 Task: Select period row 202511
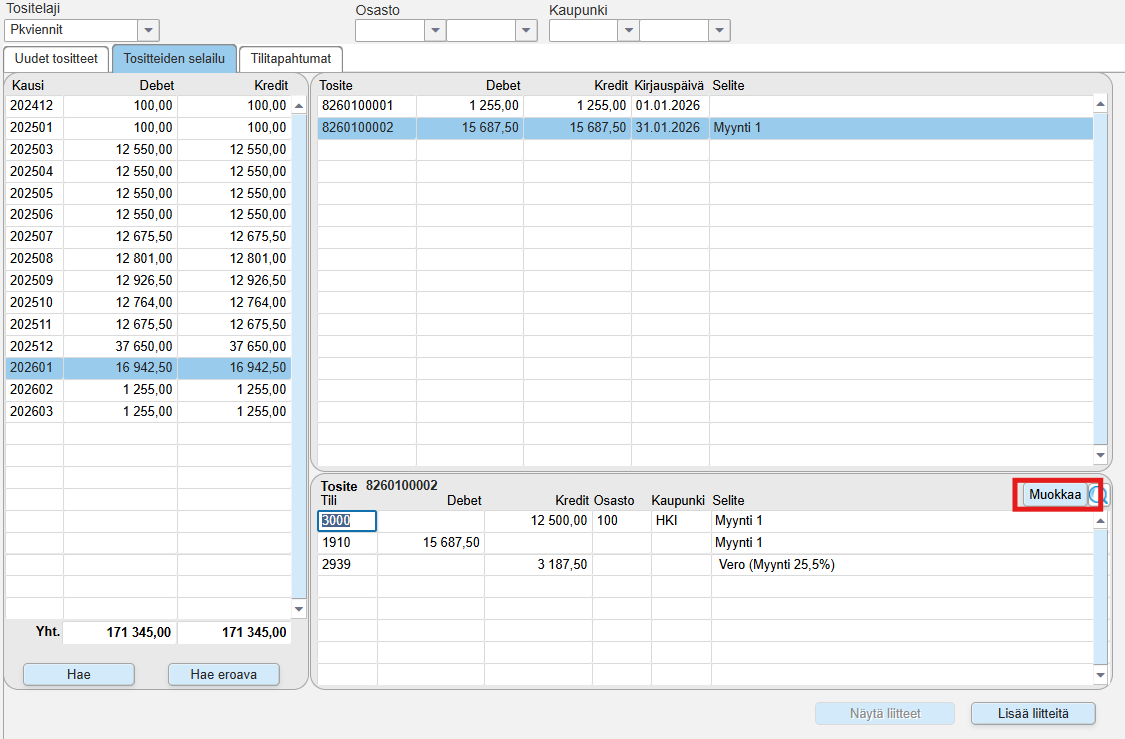point(149,324)
